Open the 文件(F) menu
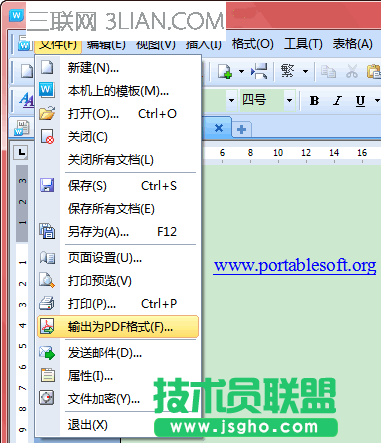 58,44
